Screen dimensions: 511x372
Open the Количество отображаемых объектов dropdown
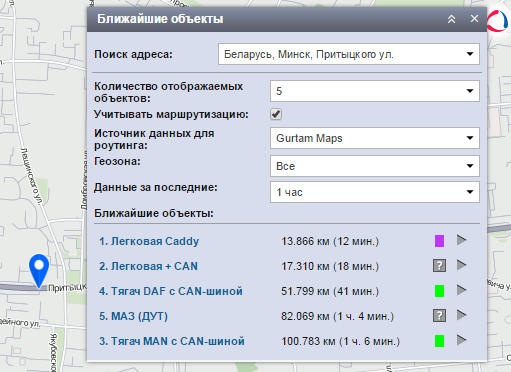tap(375, 91)
